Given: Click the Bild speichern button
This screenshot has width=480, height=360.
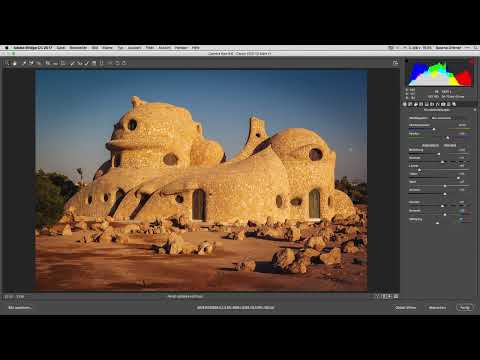Looking at the screenshot, I should tap(20, 308).
